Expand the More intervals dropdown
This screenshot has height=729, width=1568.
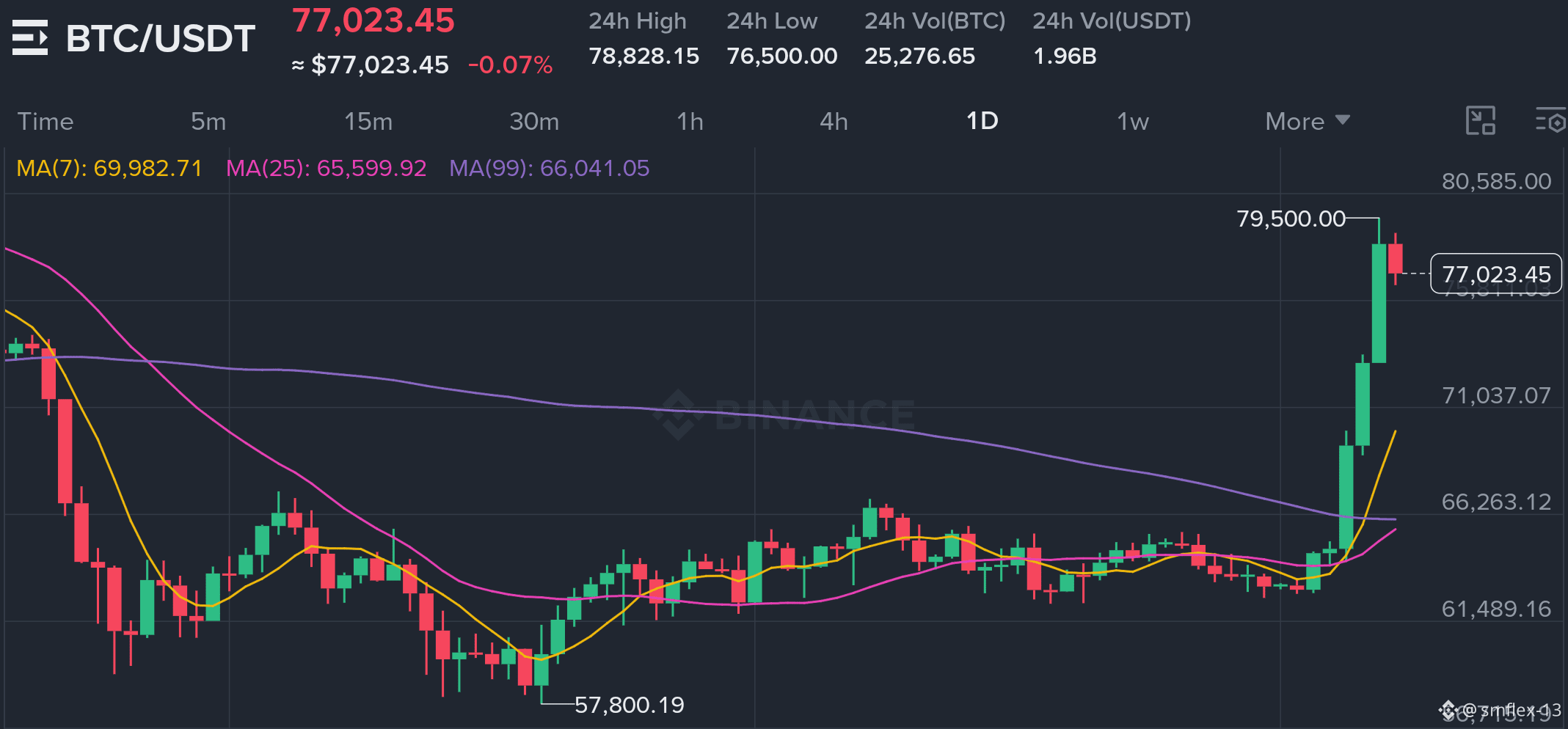(1308, 122)
